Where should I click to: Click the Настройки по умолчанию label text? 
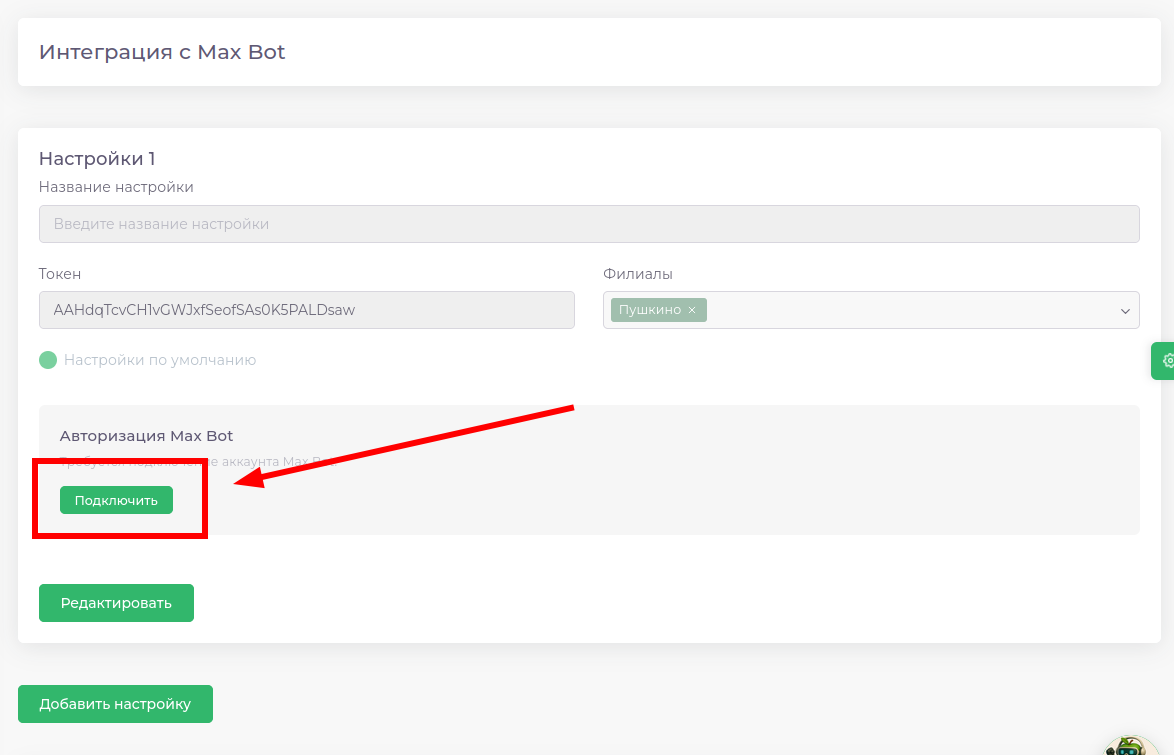point(160,360)
